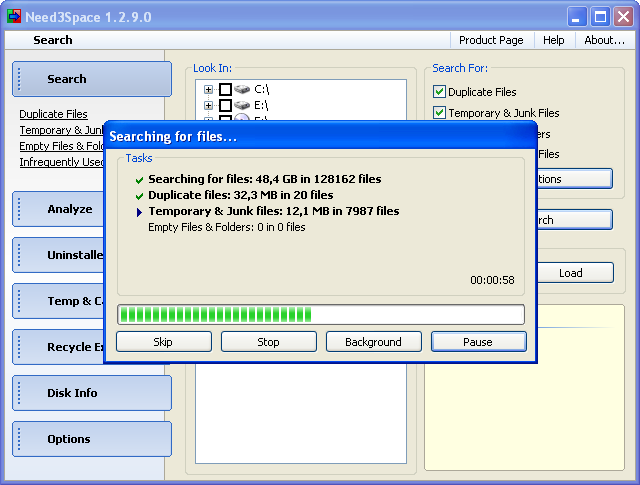Click the Need3Space app icon in title bar

14,16
